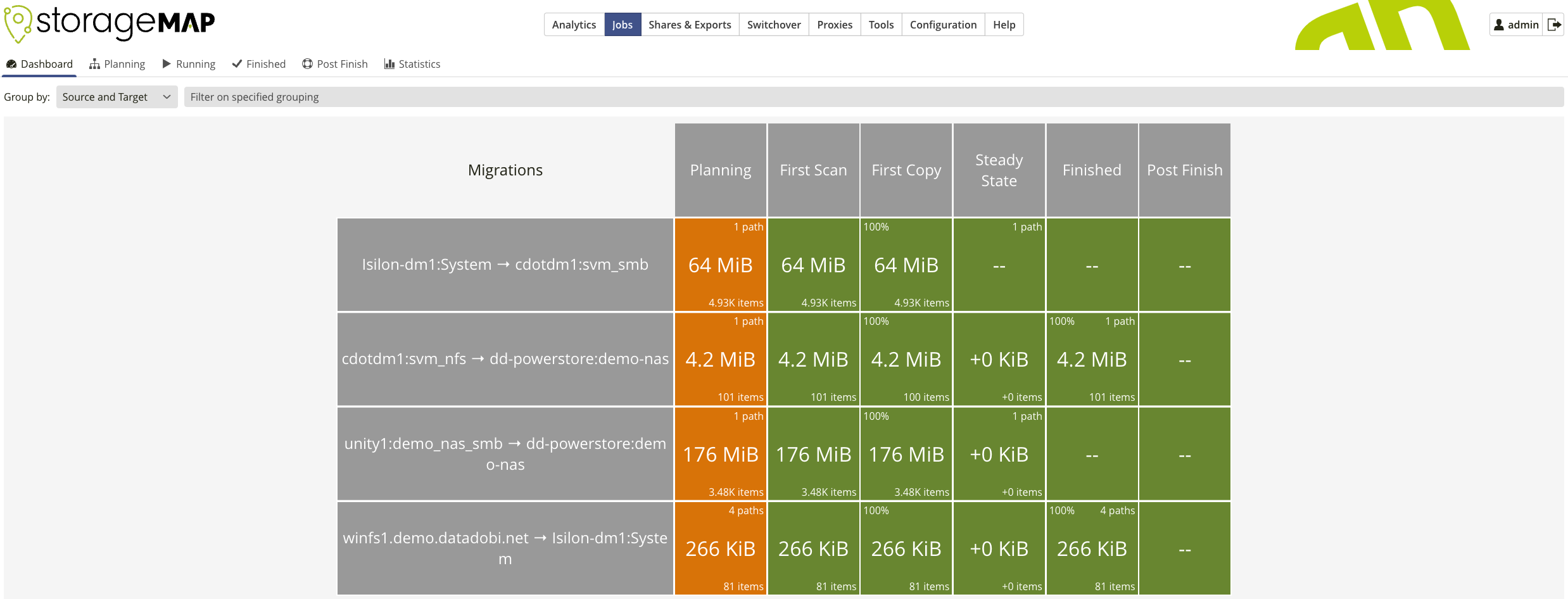Switch to the Switchover tab
The height and width of the screenshot is (599, 1568).
(773, 24)
